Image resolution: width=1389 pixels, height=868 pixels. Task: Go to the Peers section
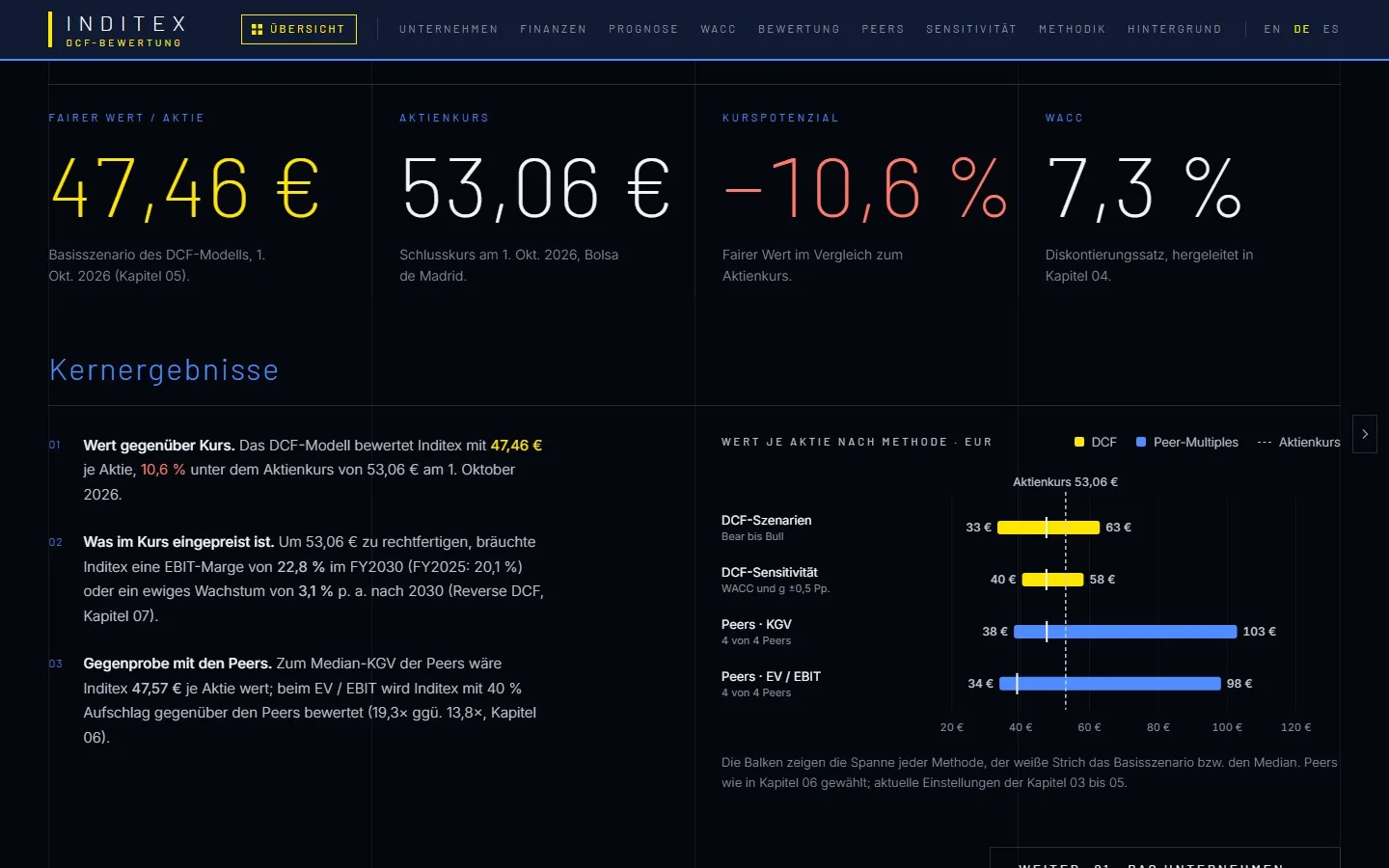pyautogui.click(x=884, y=29)
